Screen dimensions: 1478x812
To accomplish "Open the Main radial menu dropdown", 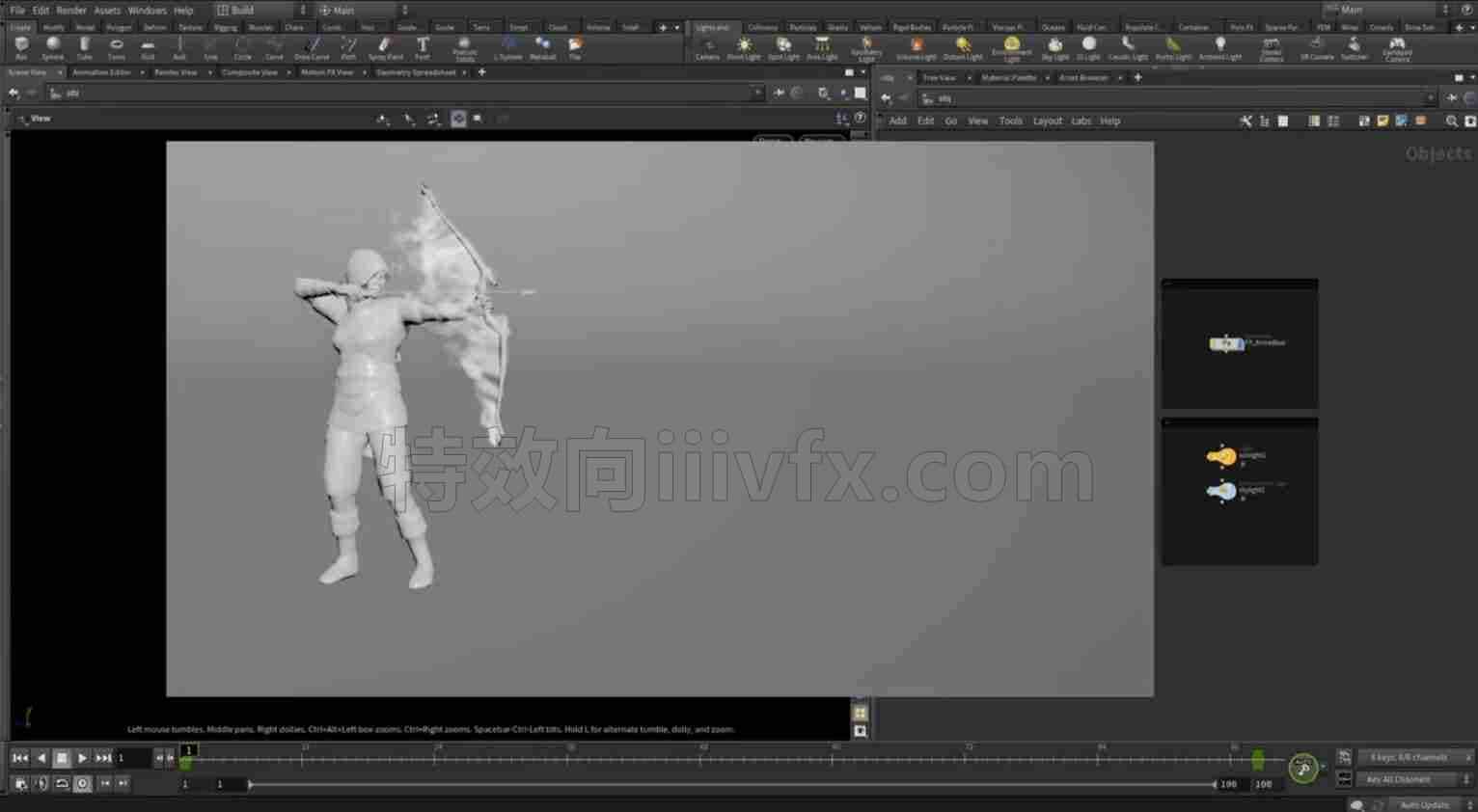I will [x=364, y=10].
